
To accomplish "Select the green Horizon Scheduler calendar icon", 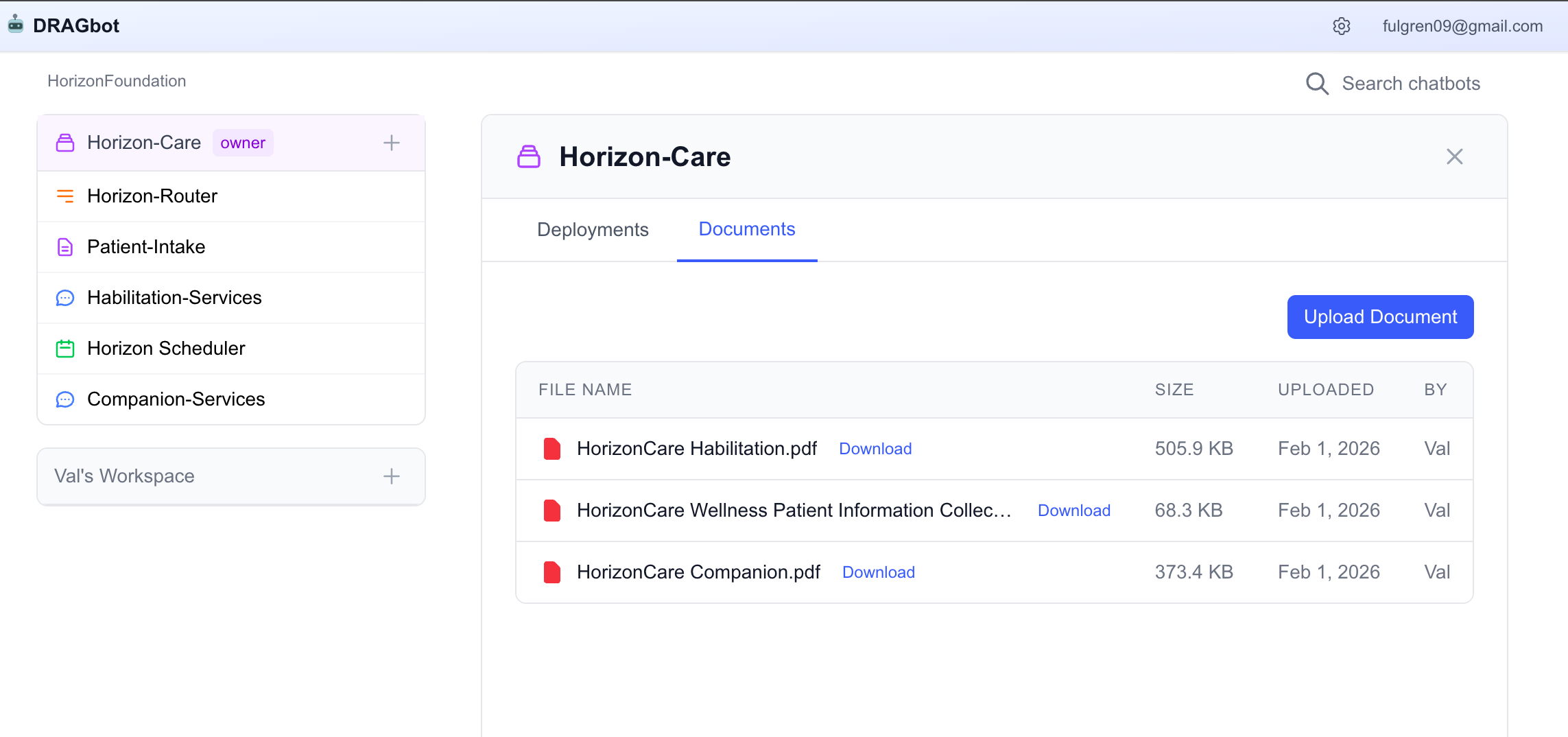I will (64, 348).
